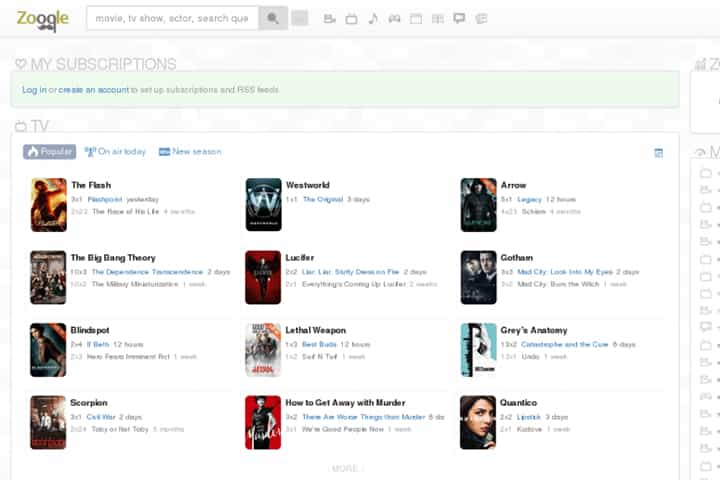Click The Flash show title
This screenshot has width=720, height=480.
[x=91, y=185]
